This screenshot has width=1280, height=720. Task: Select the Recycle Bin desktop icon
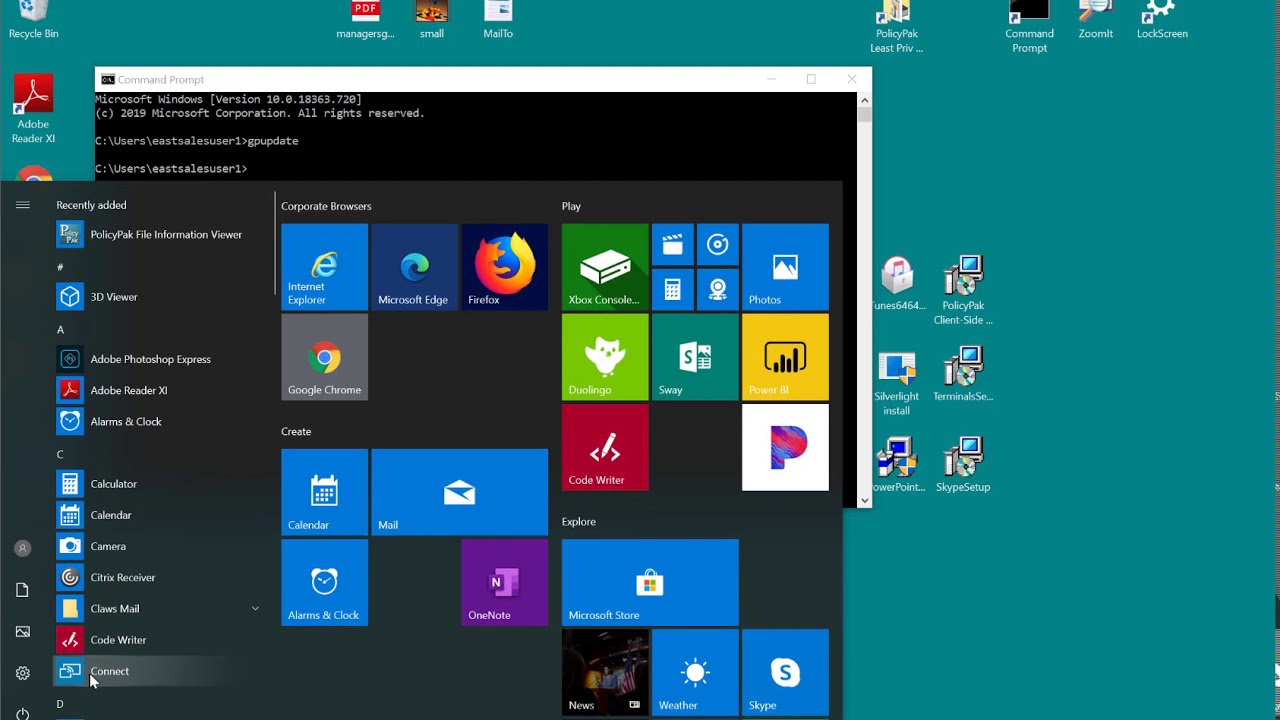pyautogui.click(x=33, y=20)
